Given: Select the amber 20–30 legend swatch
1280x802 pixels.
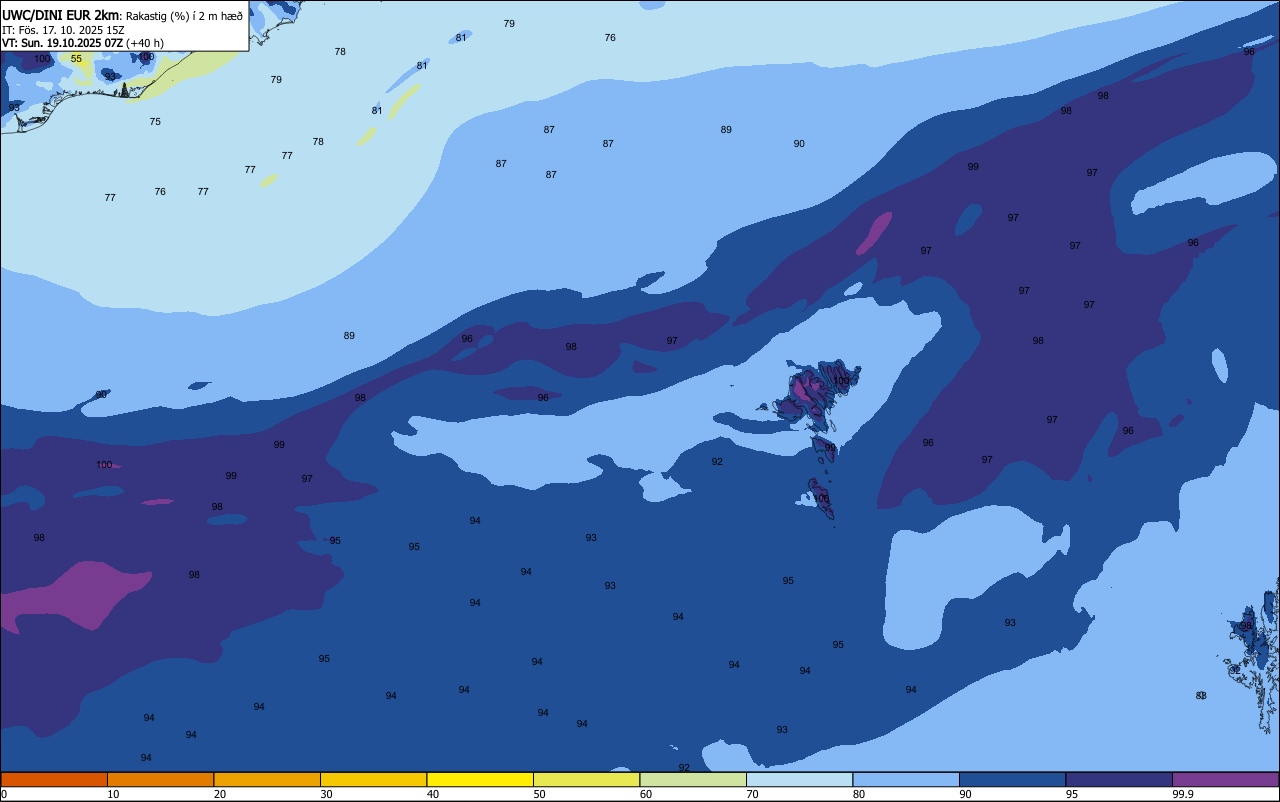Looking at the screenshot, I should (267, 779).
